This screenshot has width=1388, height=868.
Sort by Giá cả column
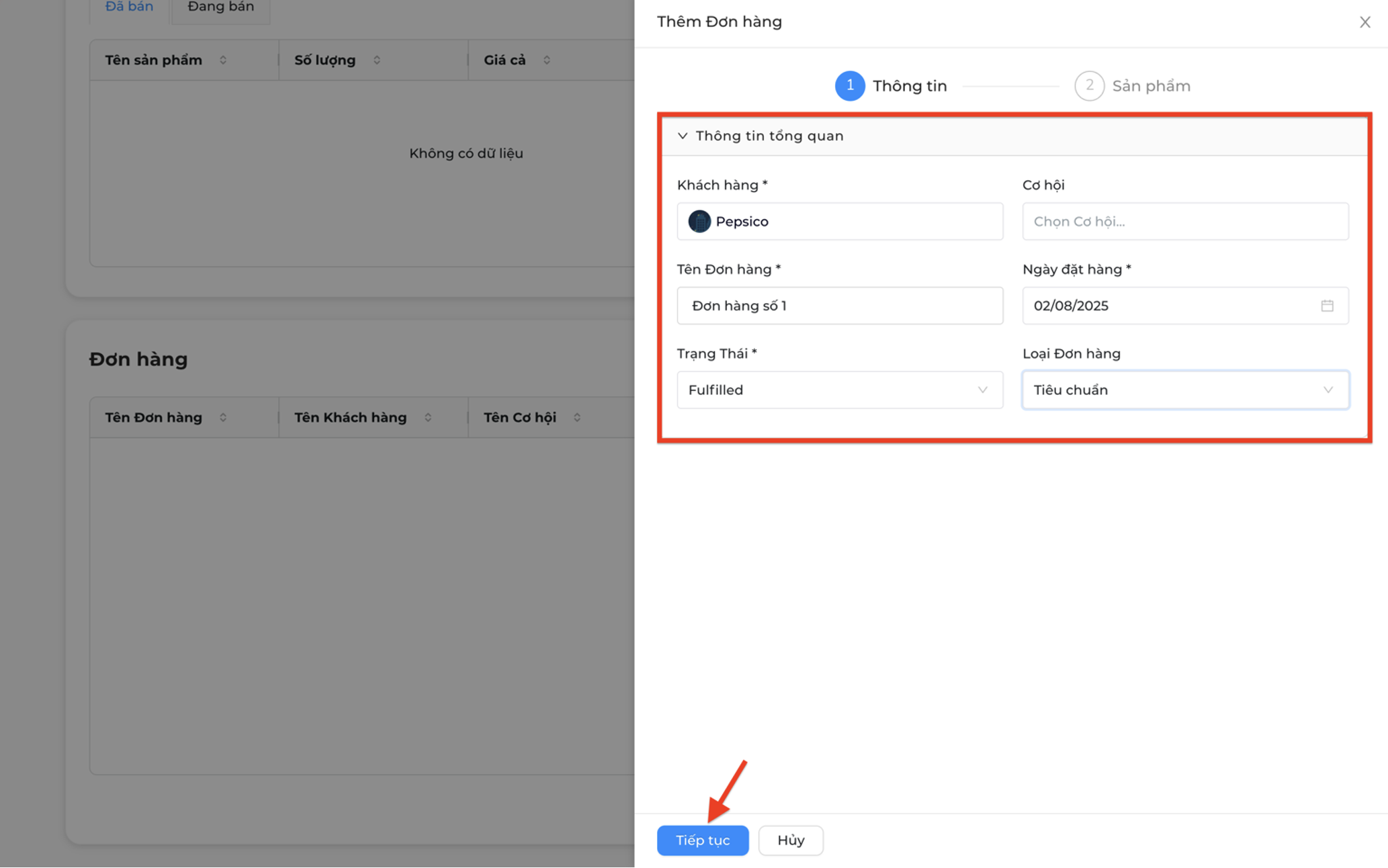[547, 60]
